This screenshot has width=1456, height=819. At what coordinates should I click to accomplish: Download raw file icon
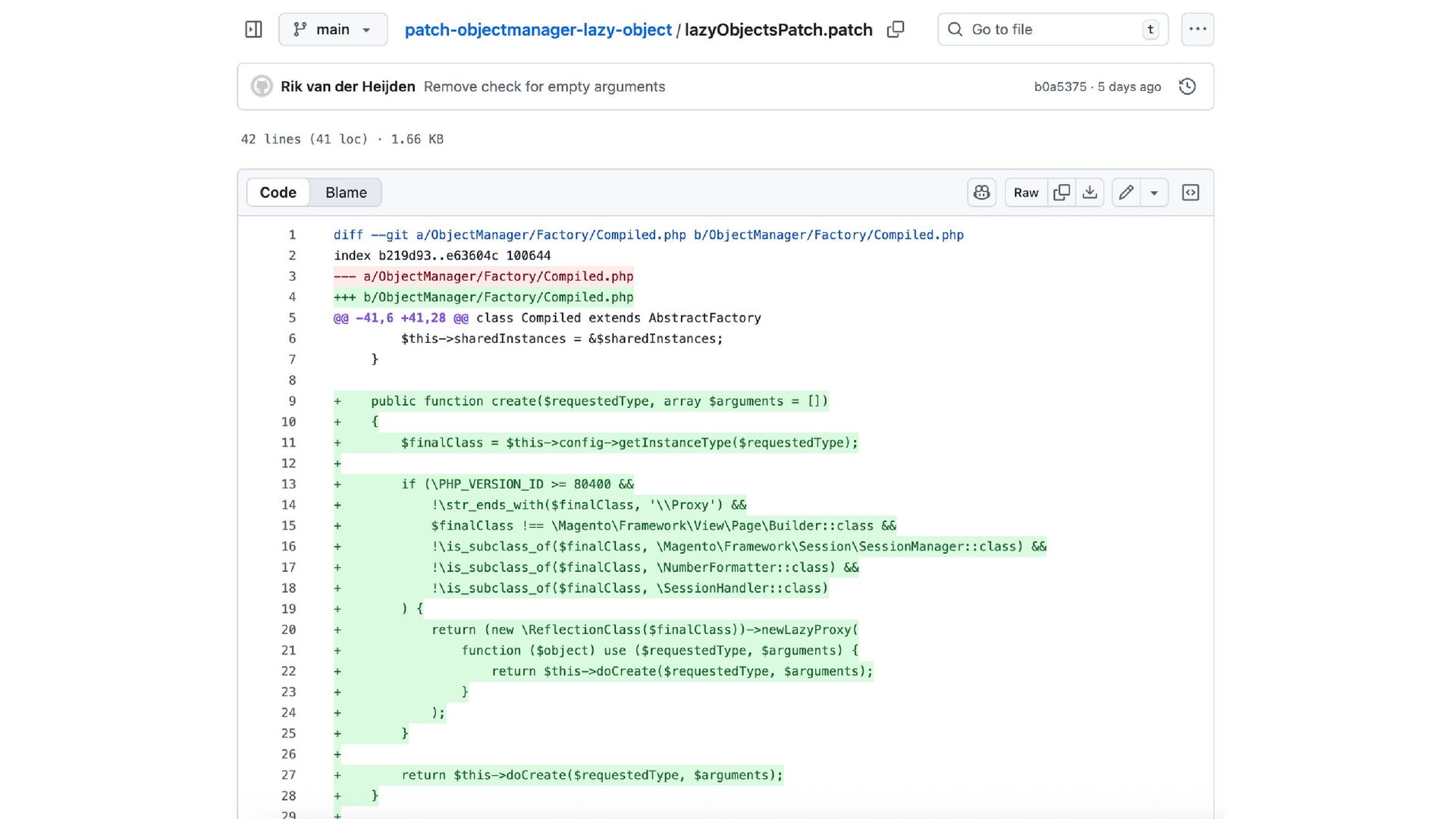[x=1090, y=193]
